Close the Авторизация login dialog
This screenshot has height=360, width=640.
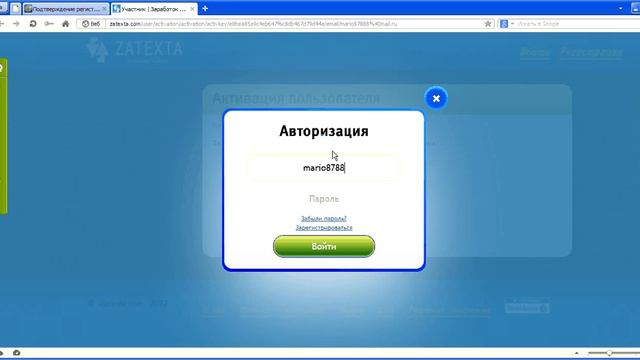click(436, 98)
